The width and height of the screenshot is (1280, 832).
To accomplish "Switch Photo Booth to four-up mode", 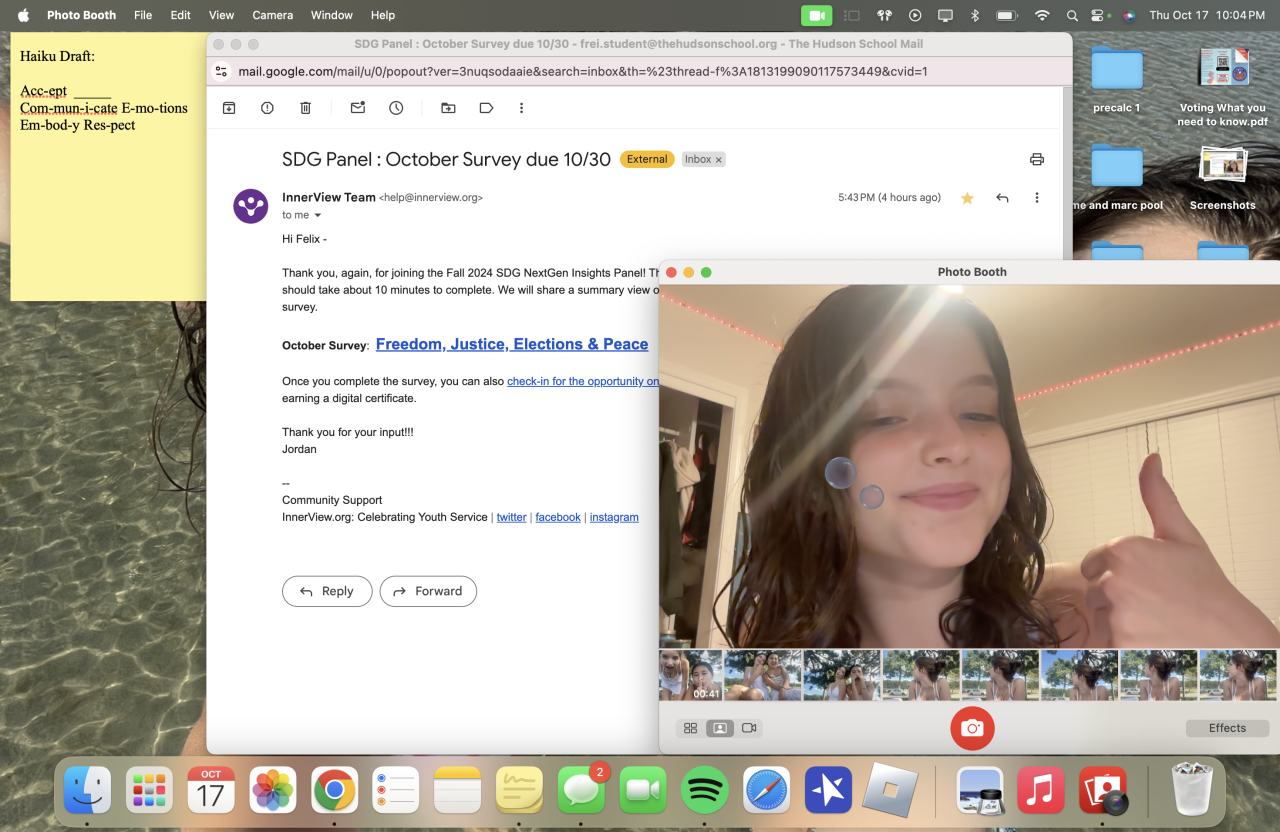I will pos(690,728).
